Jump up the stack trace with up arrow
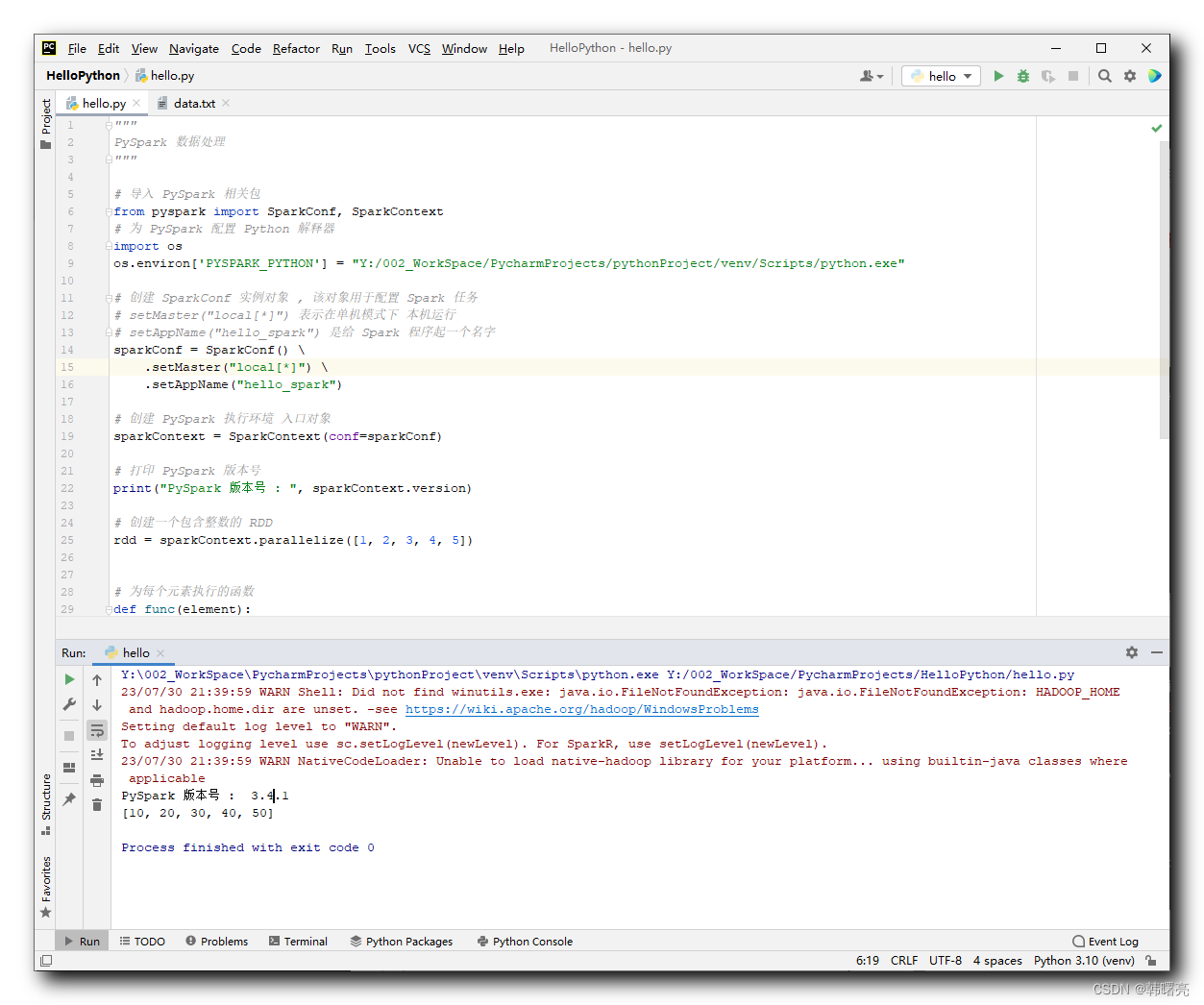This screenshot has width=1204, height=1005. (x=97, y=679)
